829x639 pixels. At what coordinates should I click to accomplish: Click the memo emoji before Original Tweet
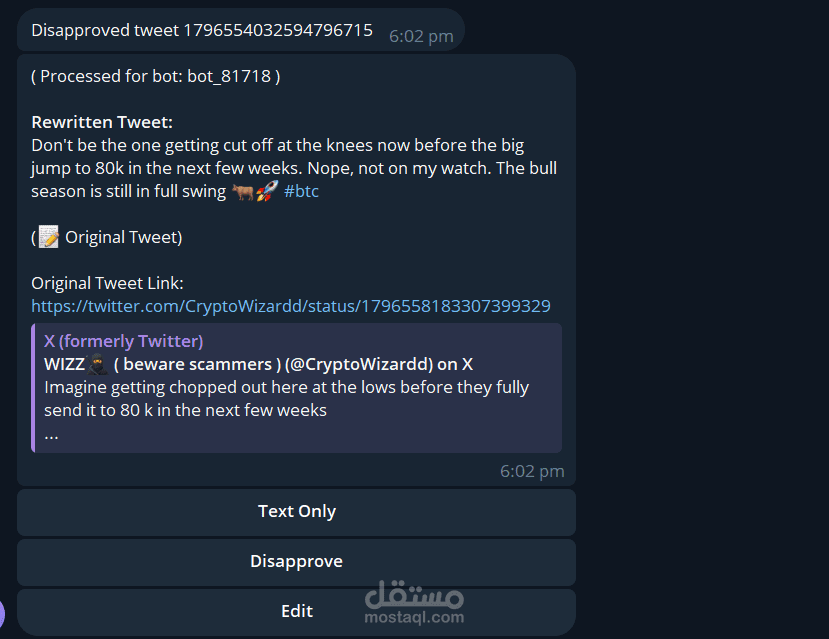point(49,237)
